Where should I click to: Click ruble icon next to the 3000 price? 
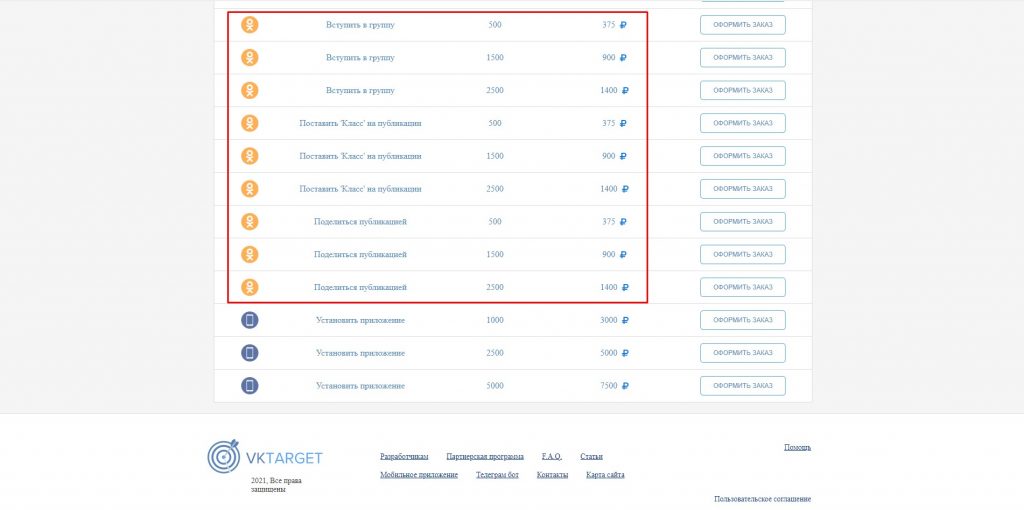pyautogui.click(x=625, y=320)
